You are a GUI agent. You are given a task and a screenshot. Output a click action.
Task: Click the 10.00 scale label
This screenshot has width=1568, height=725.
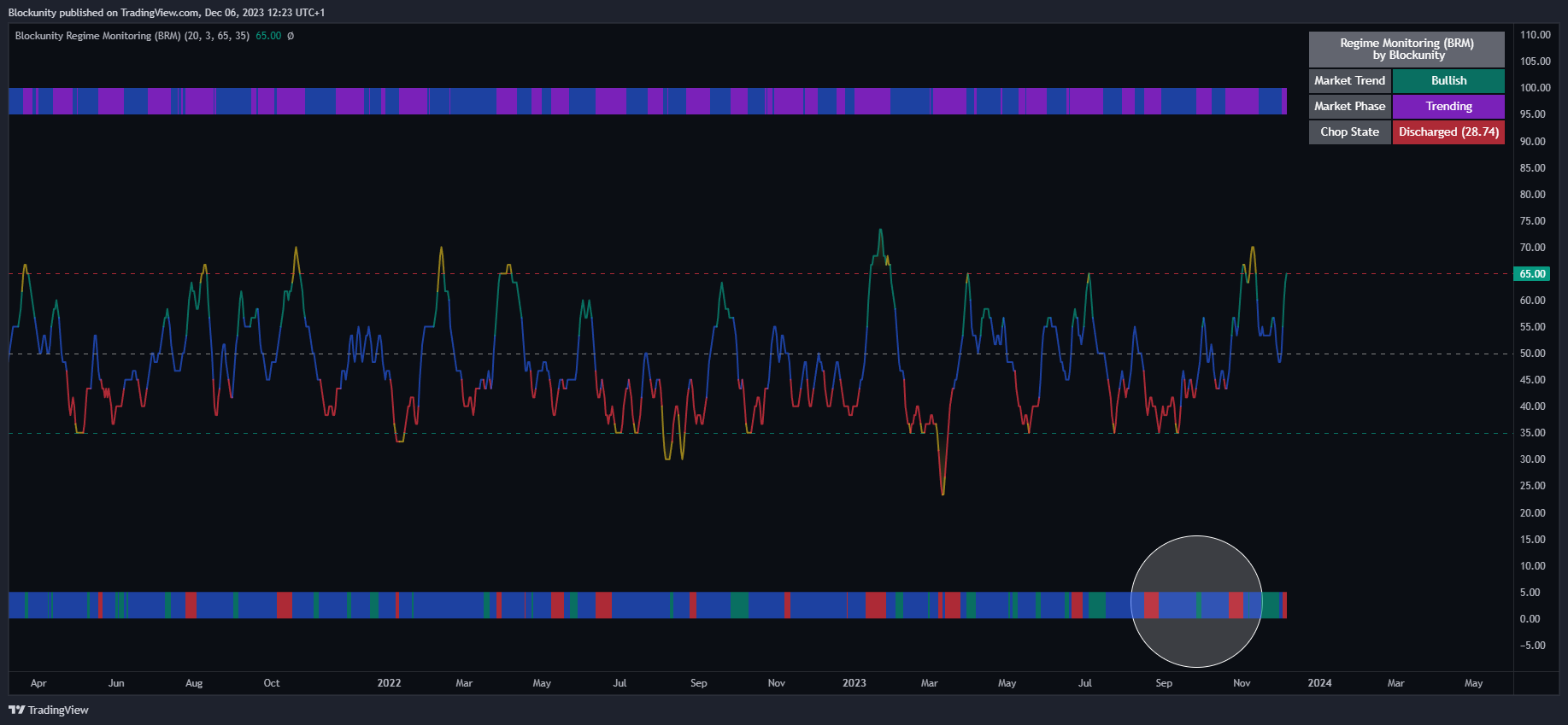1533,566
